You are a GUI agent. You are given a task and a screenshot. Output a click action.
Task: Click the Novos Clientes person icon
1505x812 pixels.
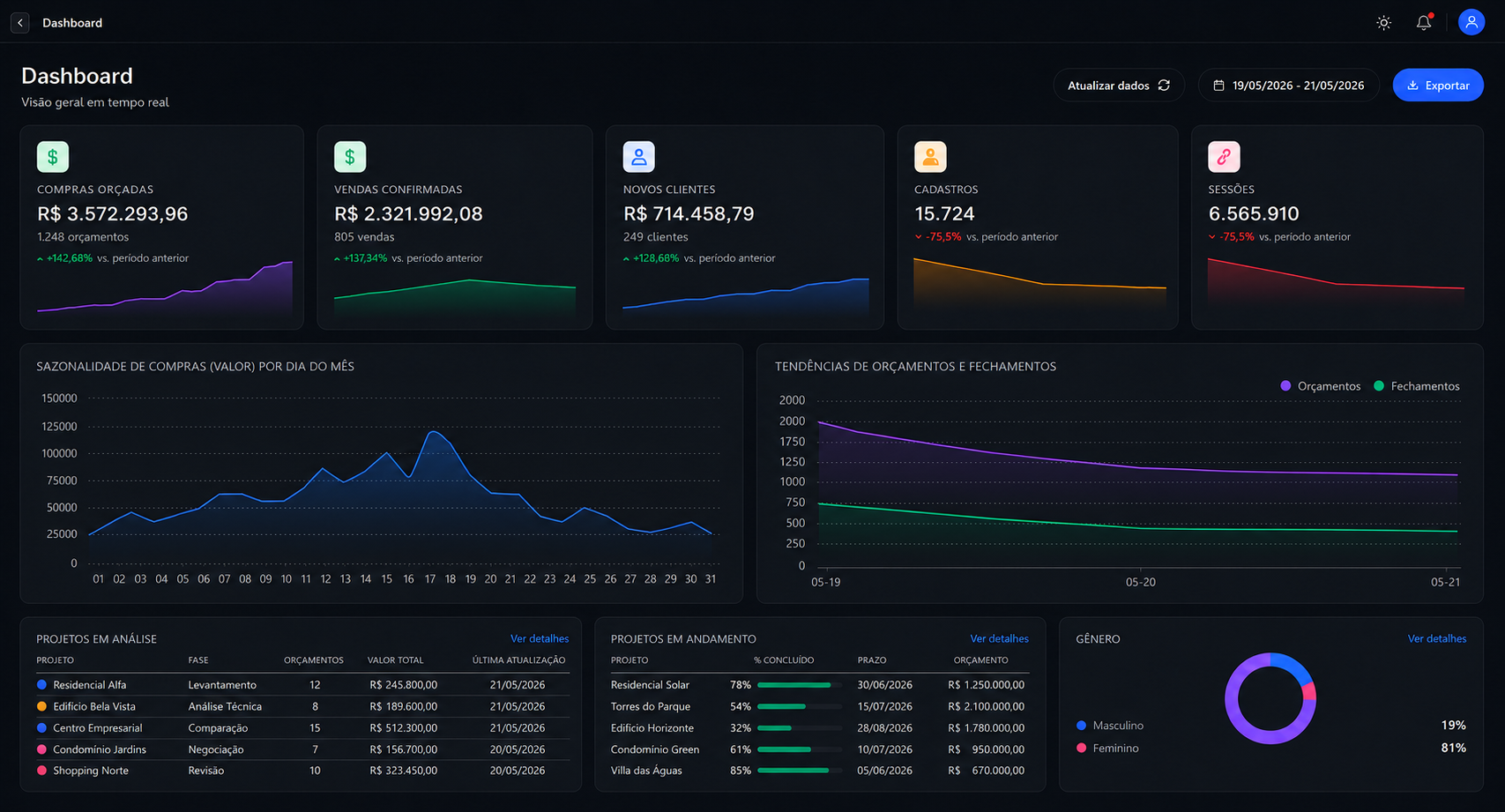click(639, 157)
